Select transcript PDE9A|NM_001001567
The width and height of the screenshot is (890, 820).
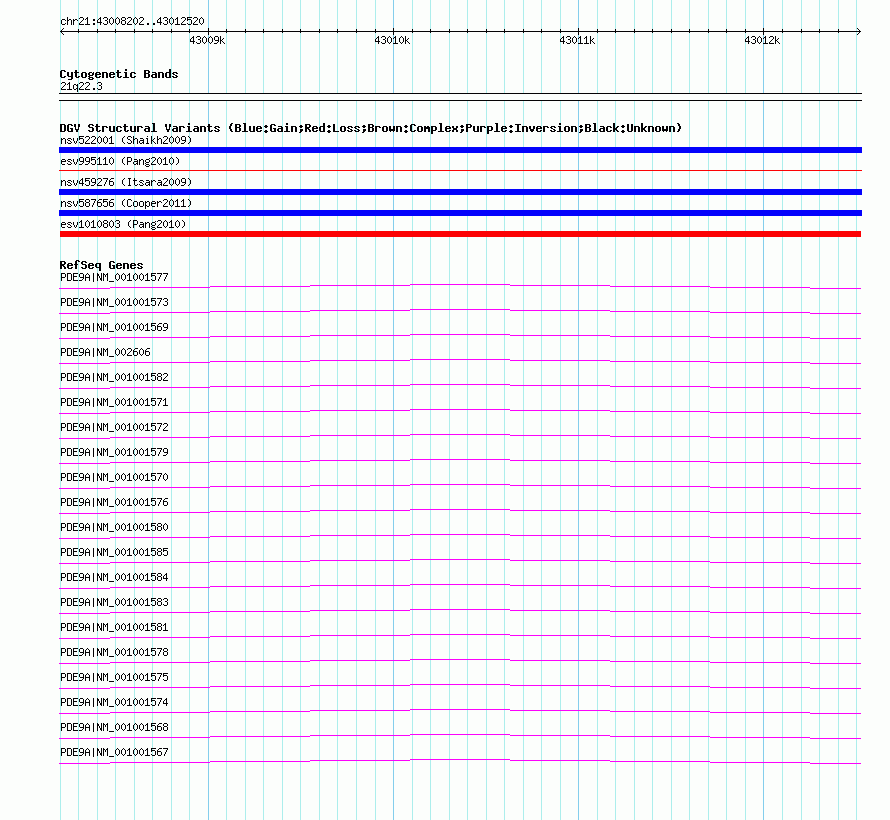[114, 752]
